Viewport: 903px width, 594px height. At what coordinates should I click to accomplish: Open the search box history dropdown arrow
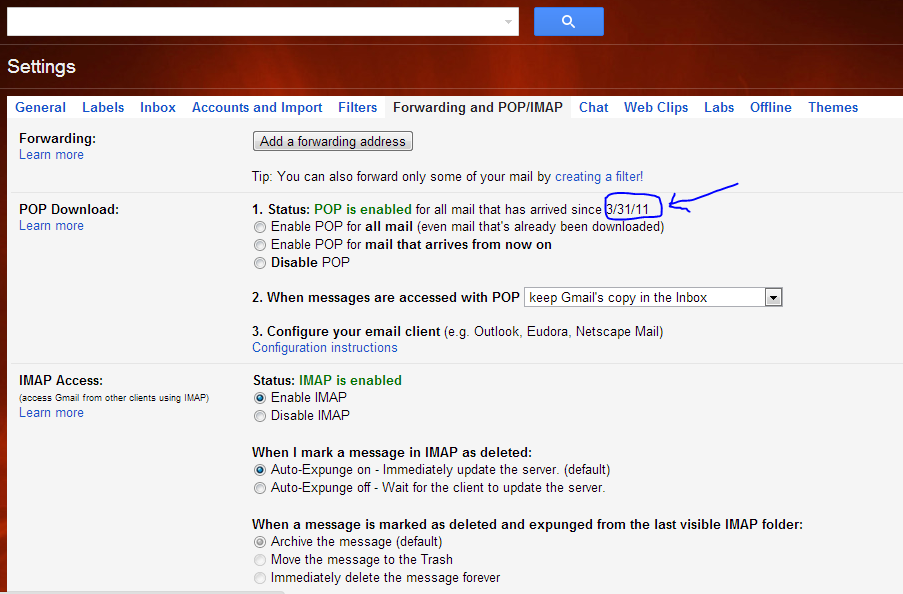coord(507,21)
